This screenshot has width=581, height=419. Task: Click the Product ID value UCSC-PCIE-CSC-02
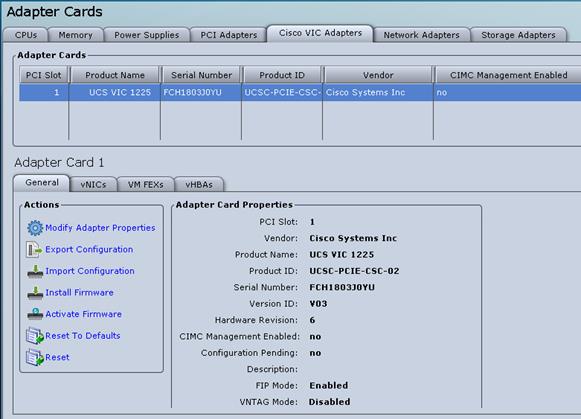tap(354, 271)
